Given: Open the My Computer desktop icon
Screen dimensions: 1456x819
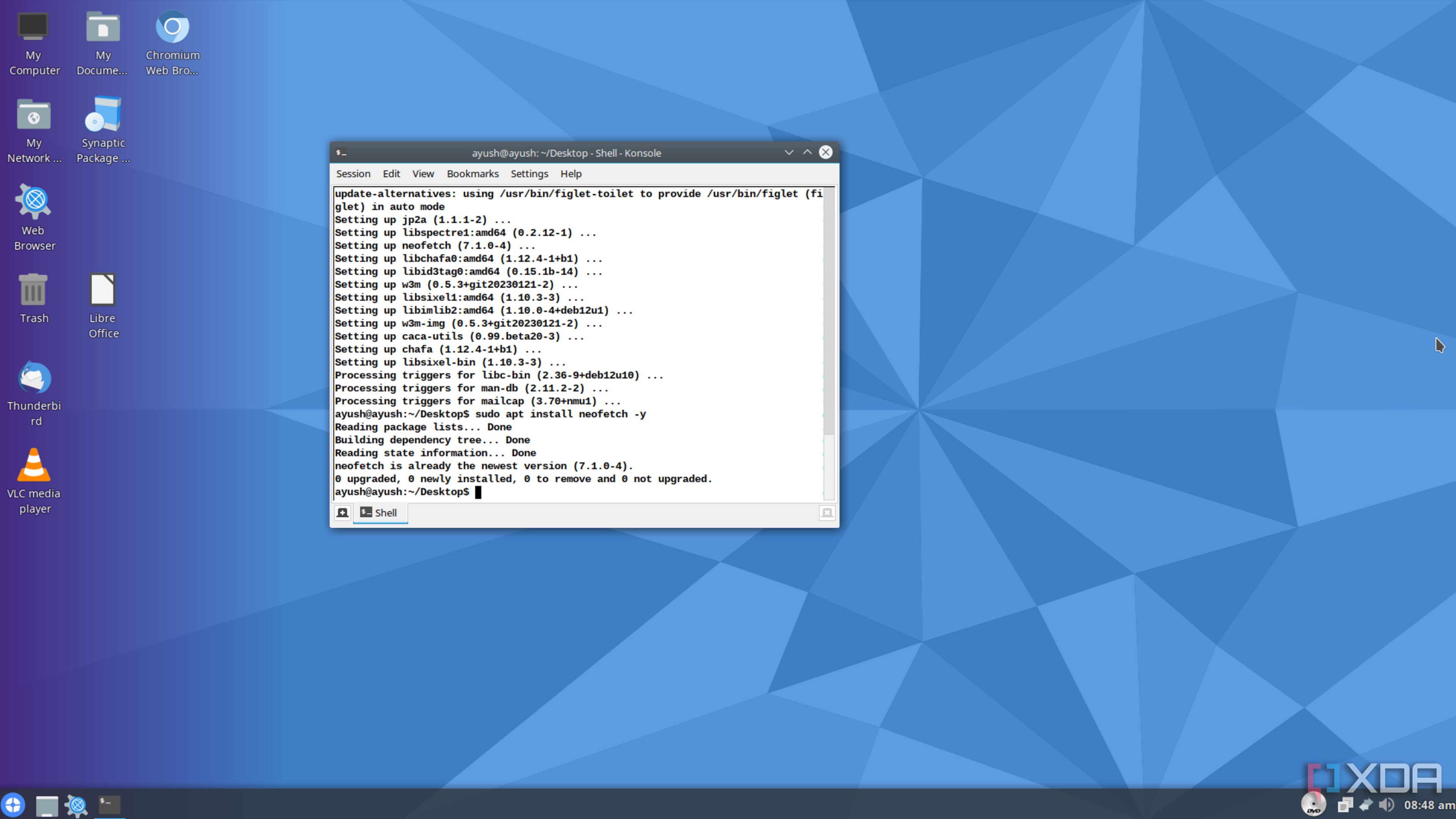Looking at the screenshot, I should 34,44.
